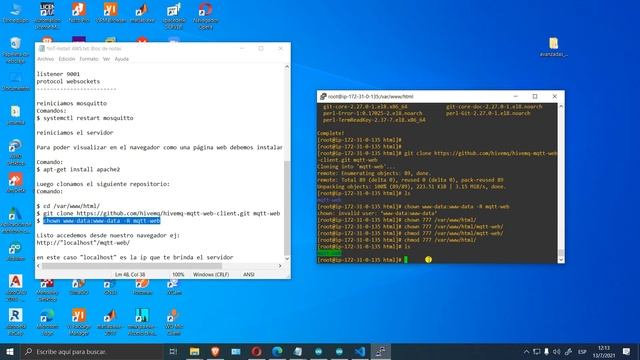The image size is (640, 360).
Task: Open the clock and date flyout
Action: tap(604, 351)
